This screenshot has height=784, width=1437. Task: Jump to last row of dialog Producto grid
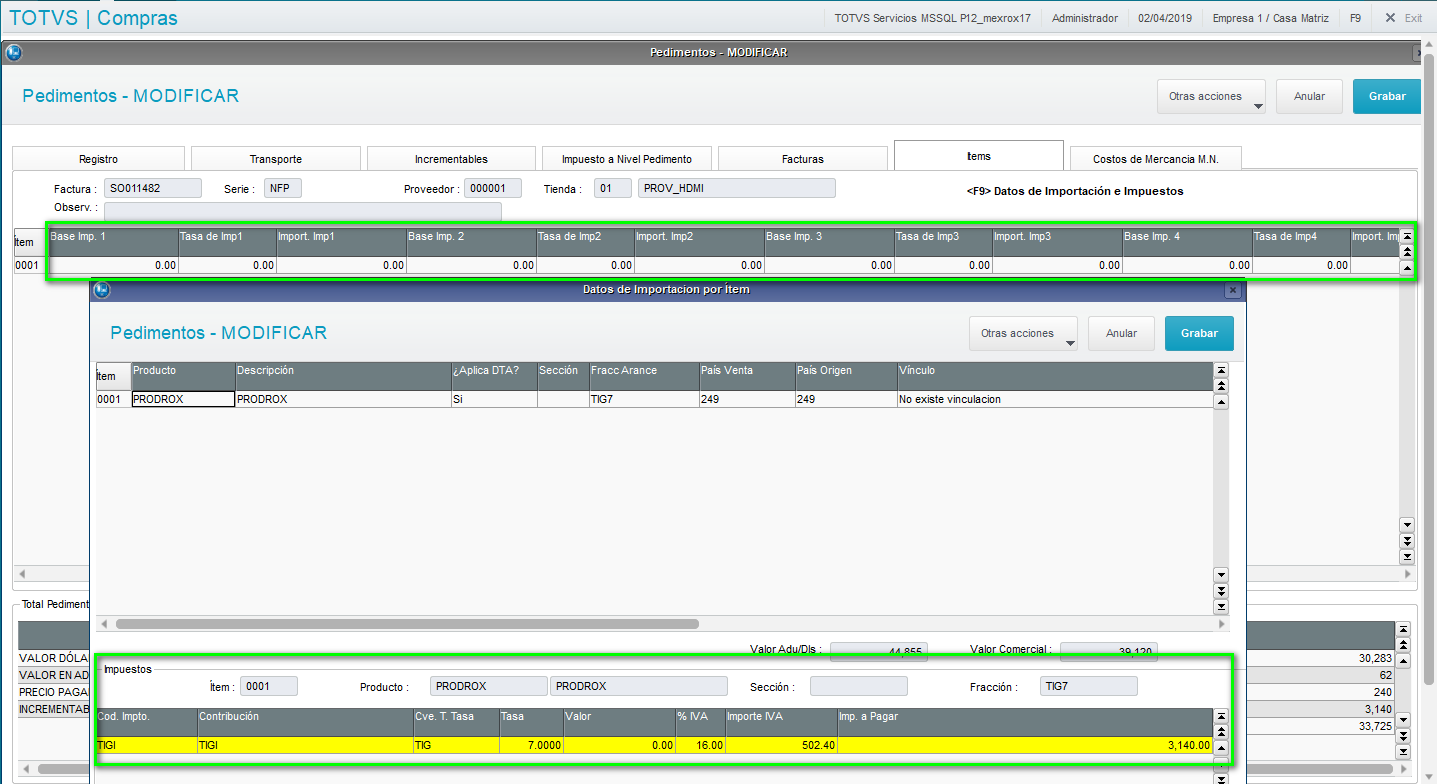coord(1220,607)
